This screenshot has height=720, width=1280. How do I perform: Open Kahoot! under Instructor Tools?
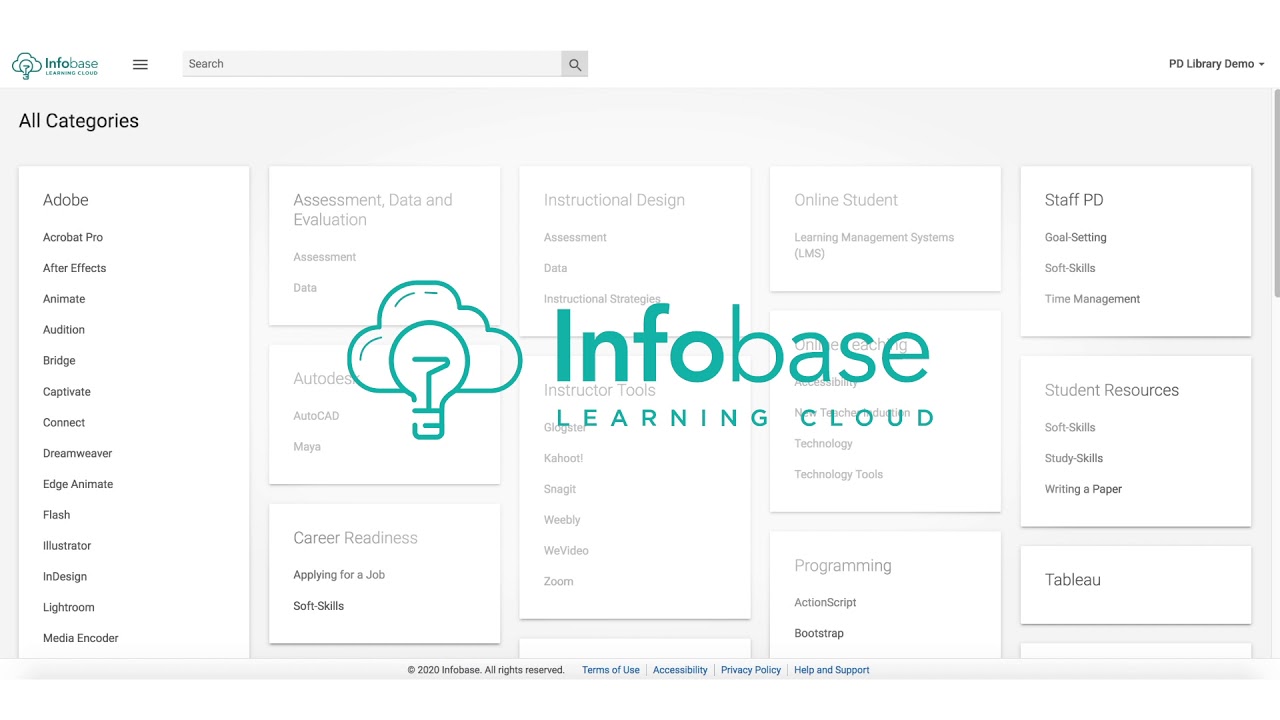tap(564, 458)
